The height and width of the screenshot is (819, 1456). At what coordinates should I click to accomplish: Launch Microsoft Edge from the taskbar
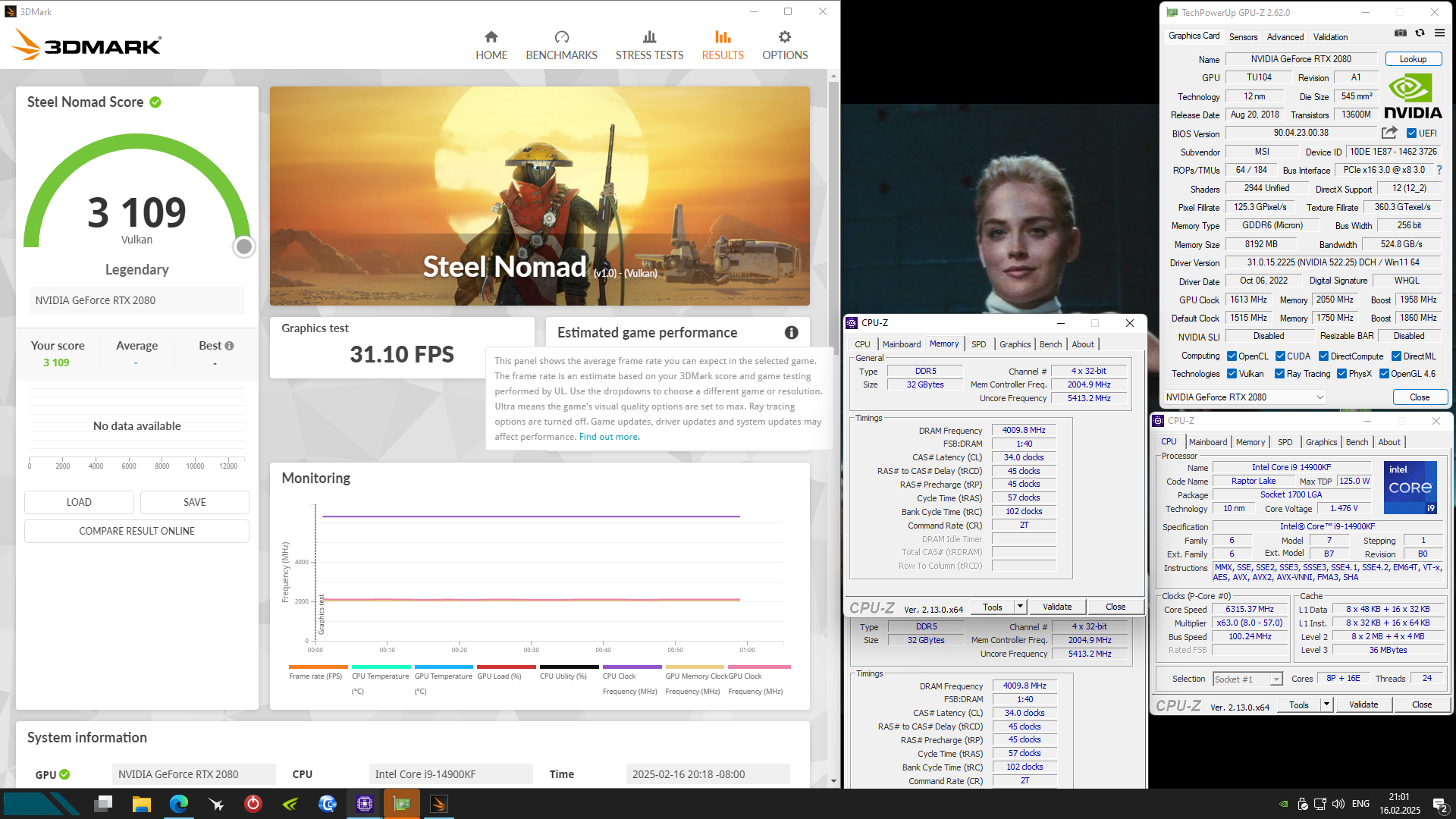point(179,804)
